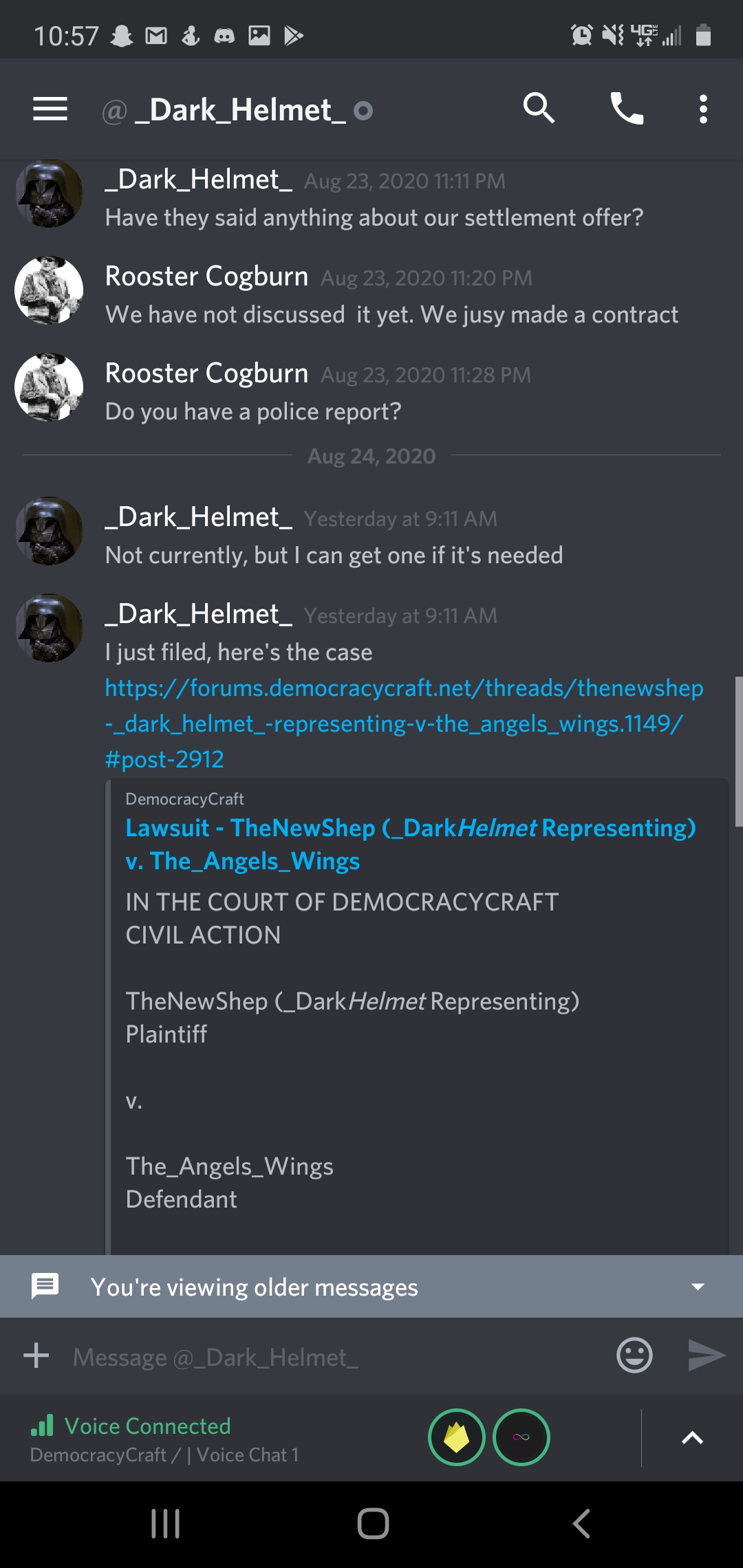Open the Lawsuit - TheNewShep embed title

pos(411,845)
